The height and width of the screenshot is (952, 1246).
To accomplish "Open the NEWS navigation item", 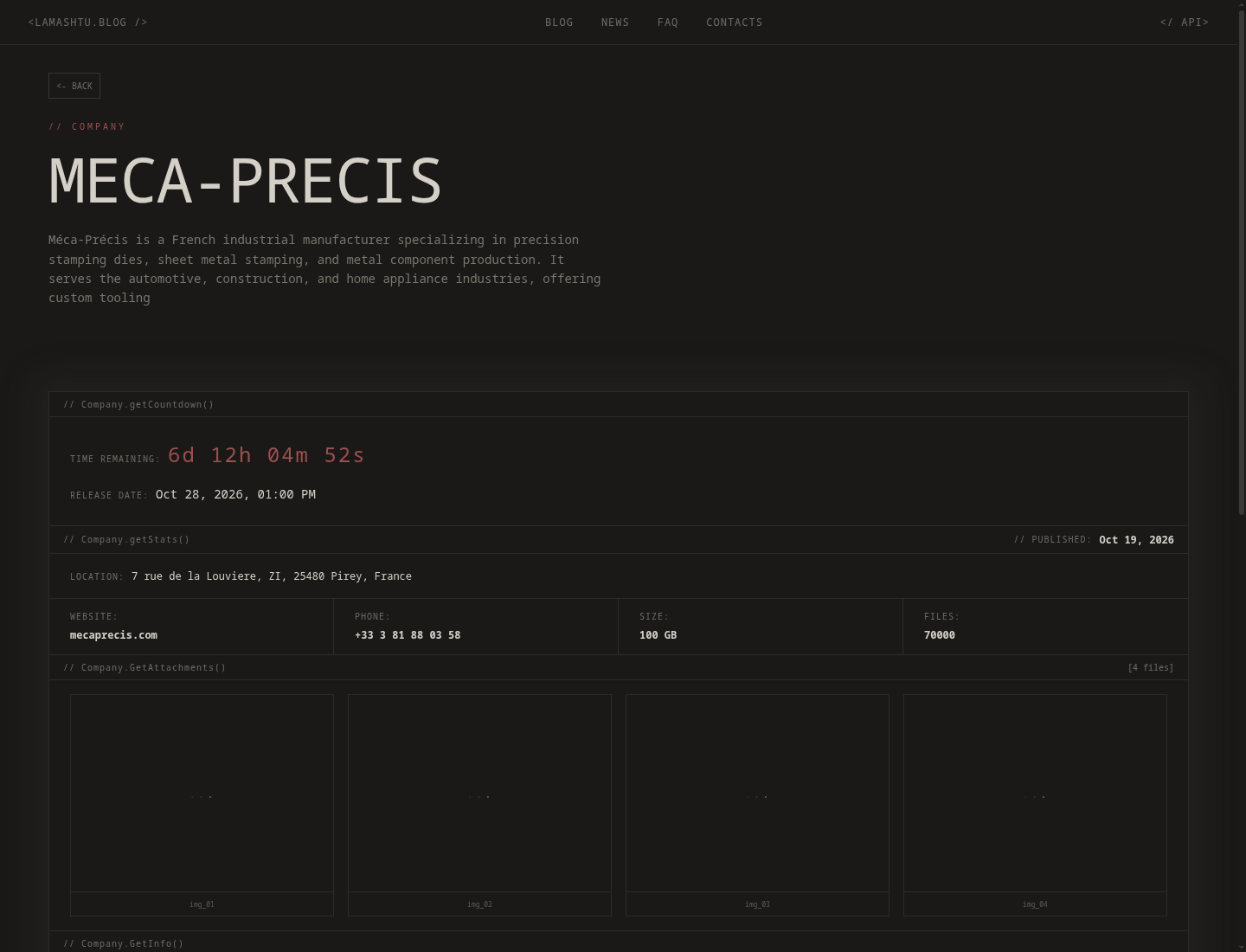I will pos(615,23).
